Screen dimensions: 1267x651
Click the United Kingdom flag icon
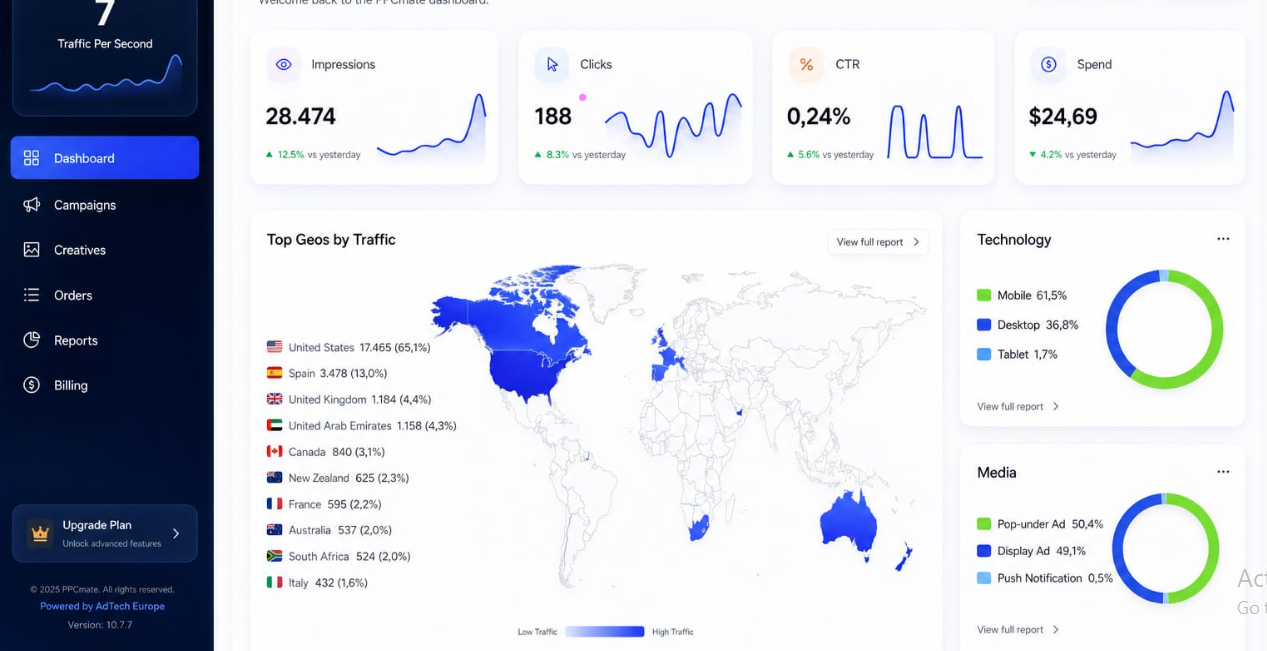(274, 399)
